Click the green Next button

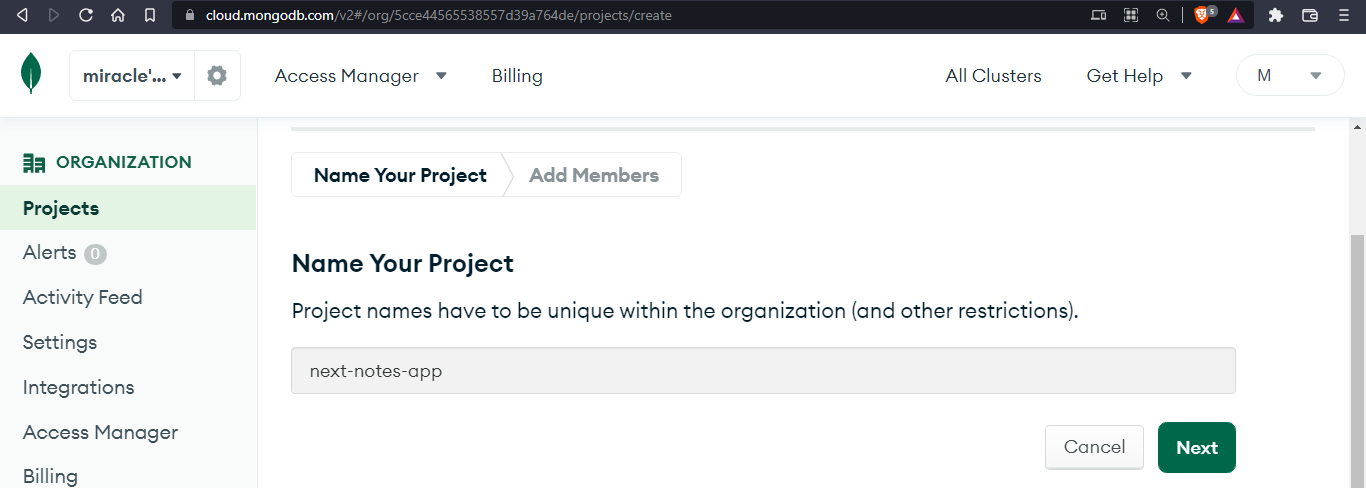point(1197,447)
